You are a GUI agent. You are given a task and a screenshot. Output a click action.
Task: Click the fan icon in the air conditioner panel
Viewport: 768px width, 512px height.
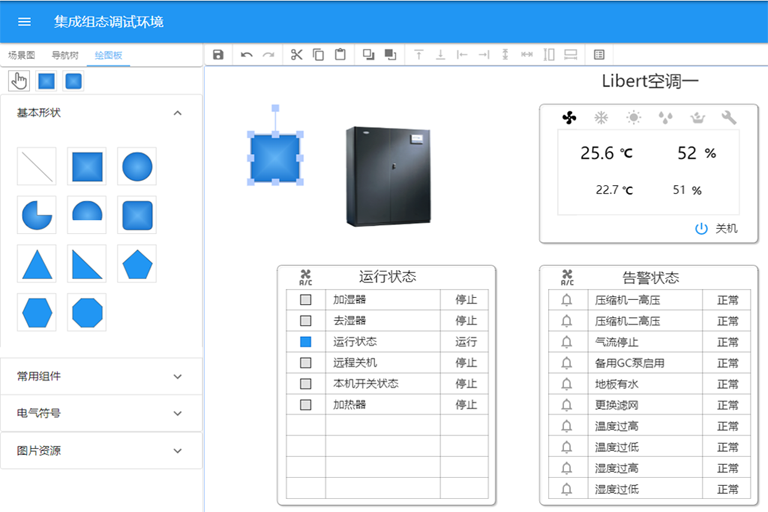click(569, 118)
